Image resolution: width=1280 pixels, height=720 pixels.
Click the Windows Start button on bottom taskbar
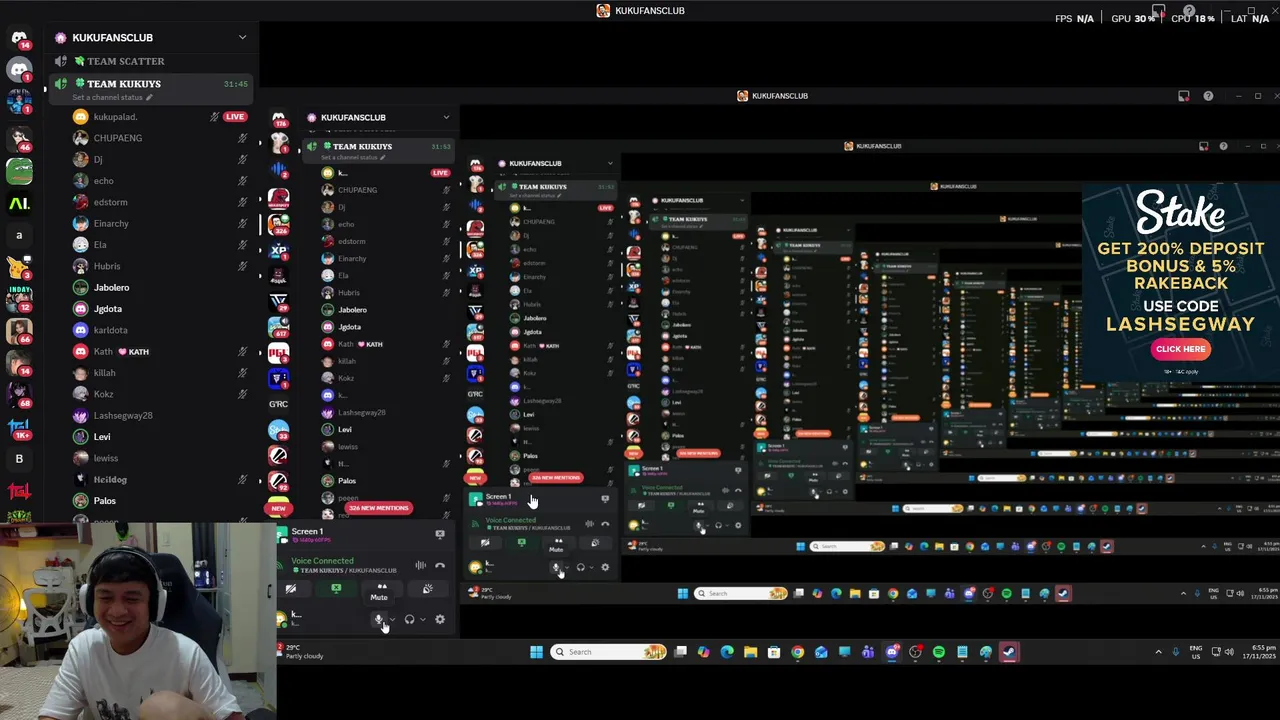(x=536, y=652)
